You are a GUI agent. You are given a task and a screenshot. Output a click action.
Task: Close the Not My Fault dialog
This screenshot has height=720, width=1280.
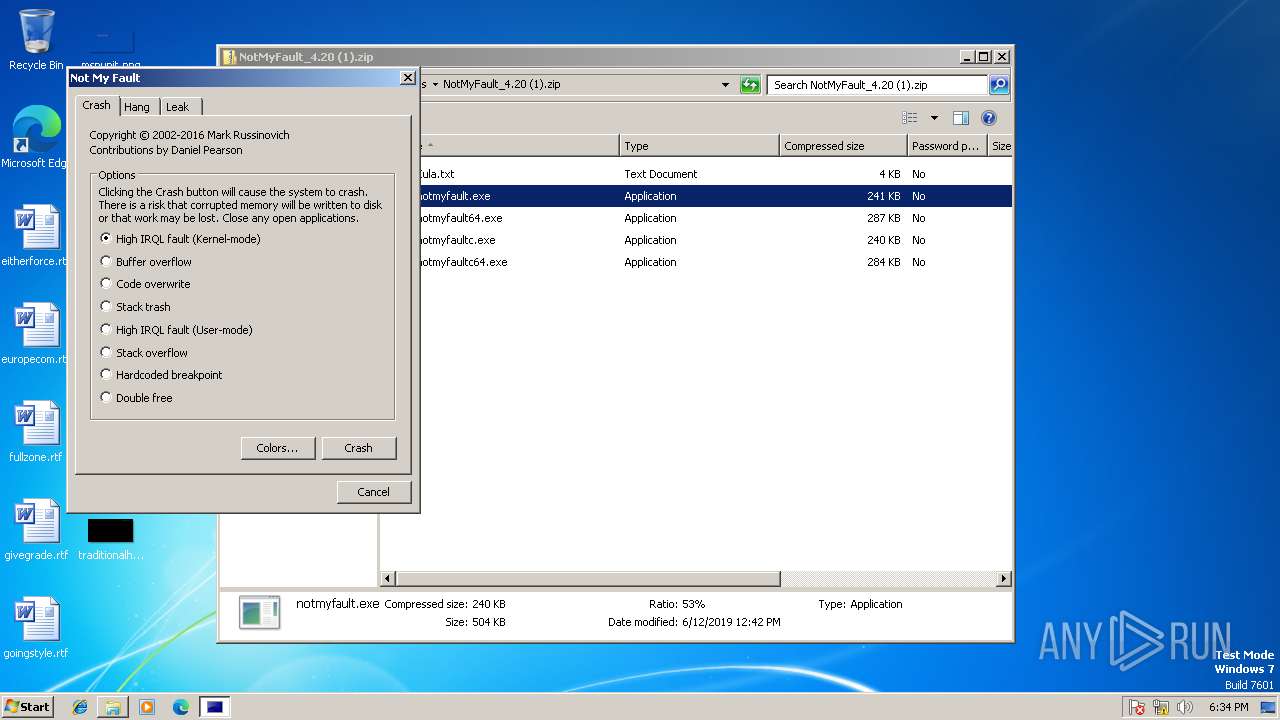click(x=407, y=77)
